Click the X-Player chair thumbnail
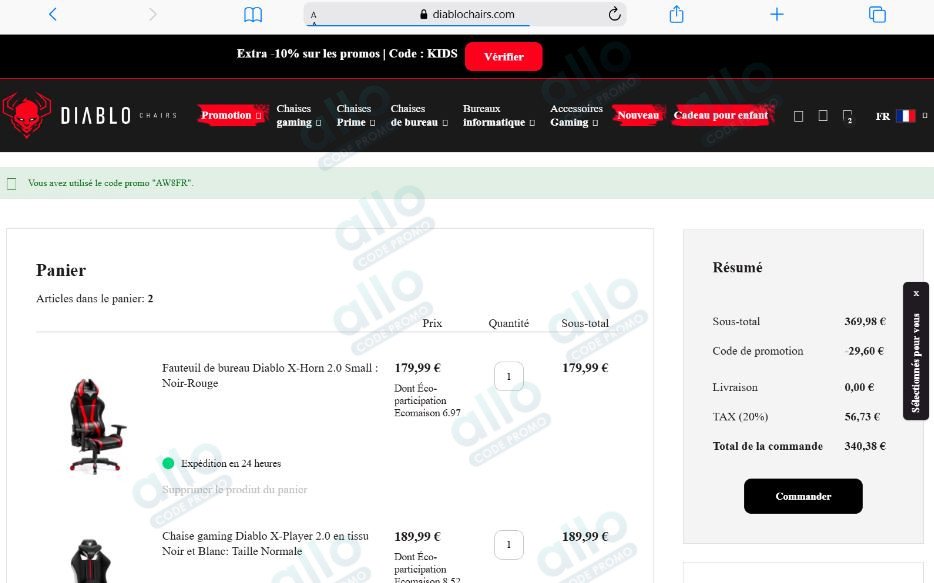This screenshot has width=934, height=583. (x=91, y=560)
